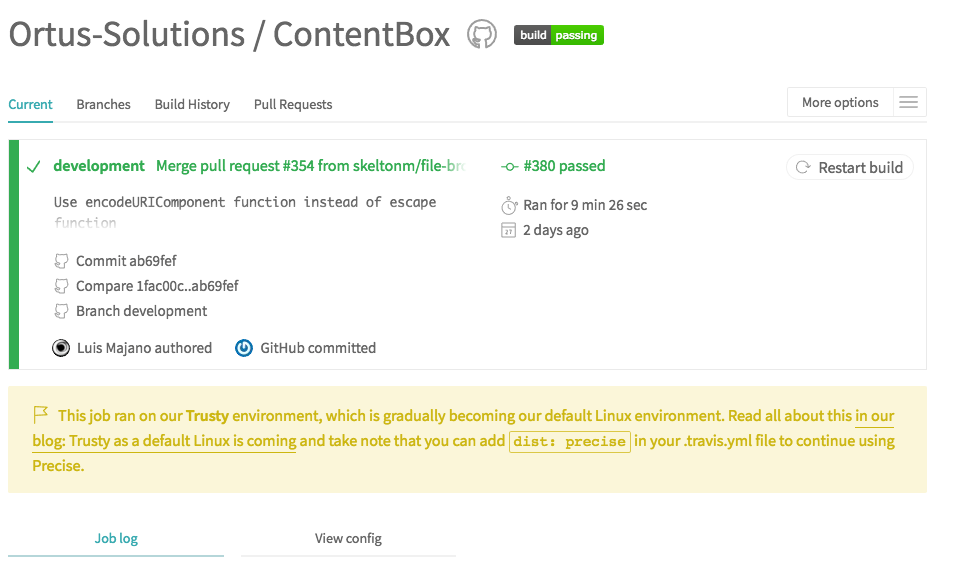Click the build passing badge

559,35
